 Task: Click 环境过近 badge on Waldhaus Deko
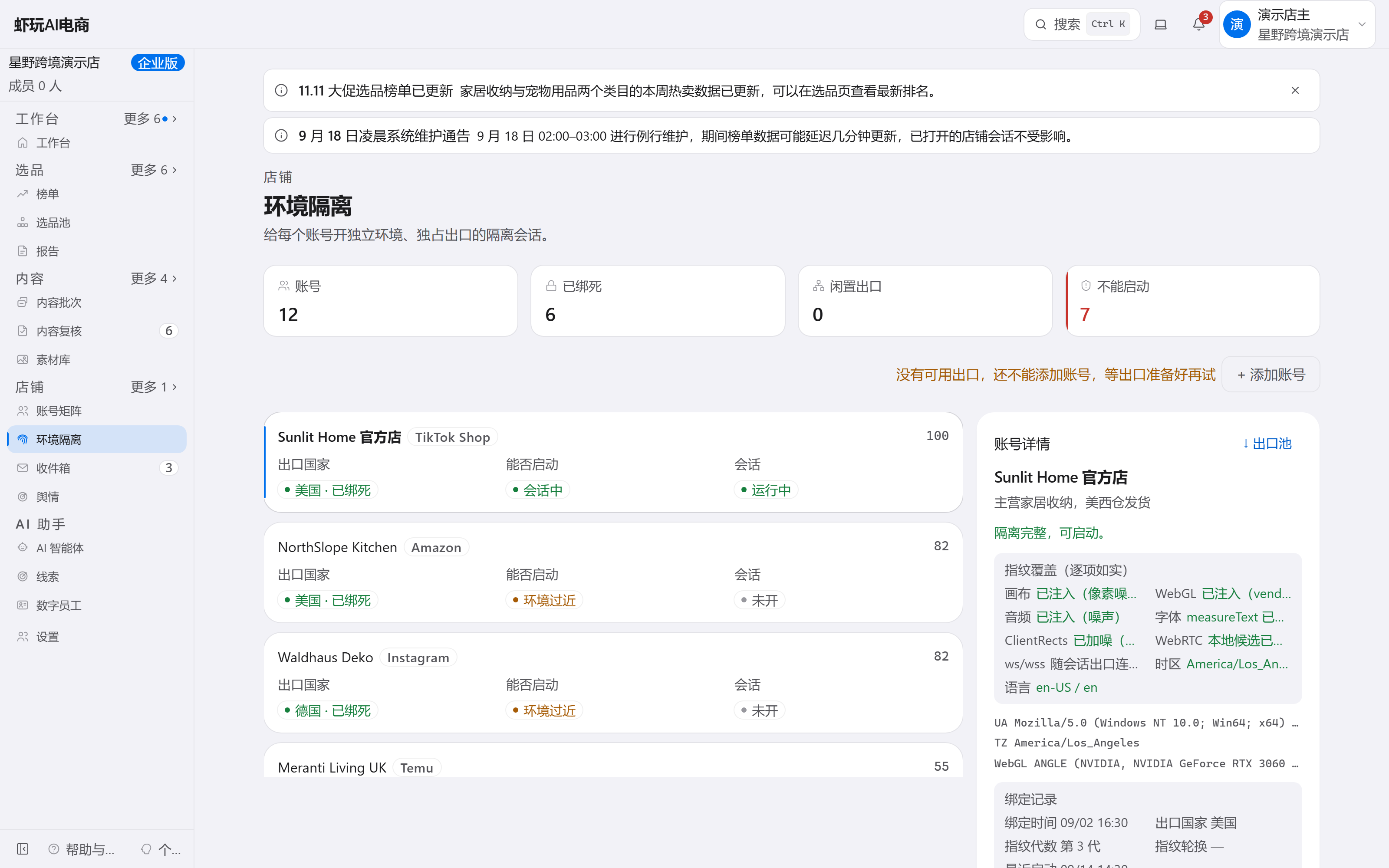tap(544, 711)
